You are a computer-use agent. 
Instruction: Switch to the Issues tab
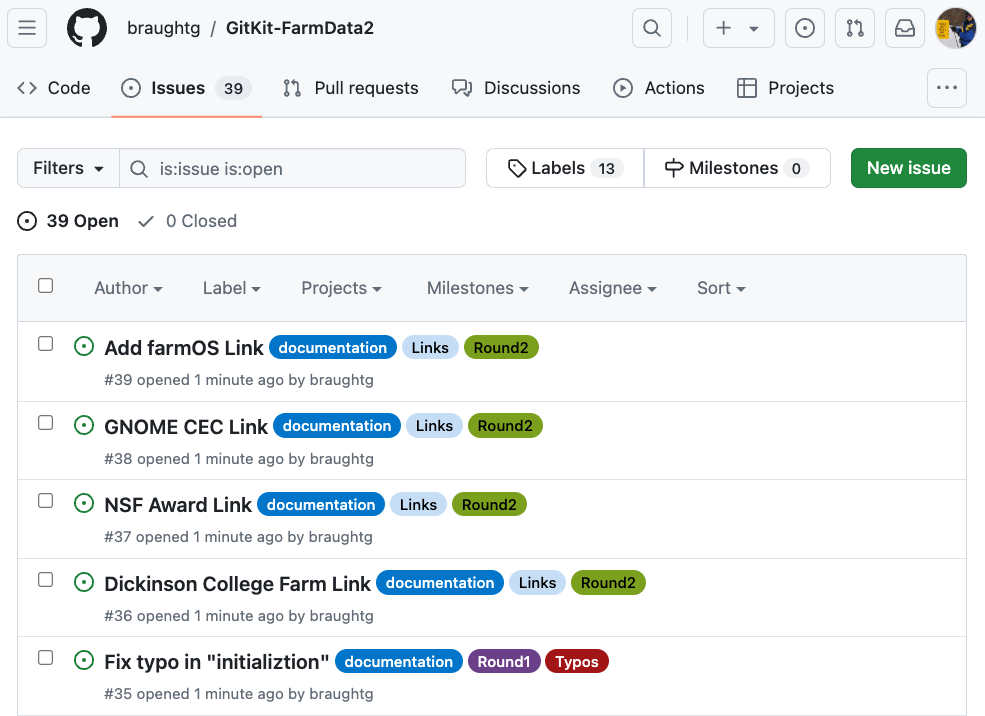pyautogui.click(x=186, y=88)
